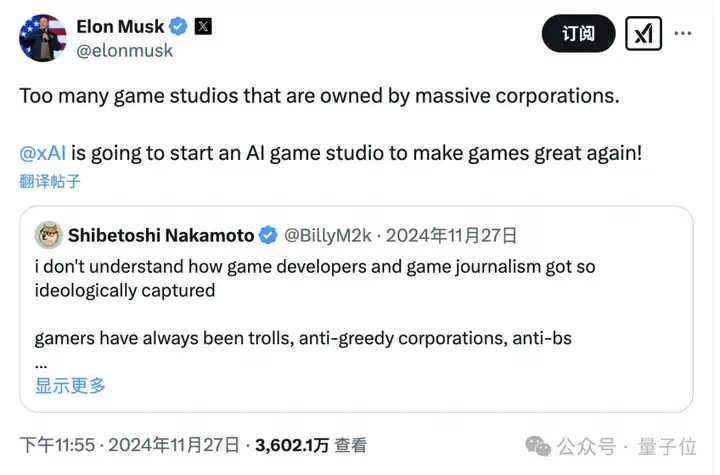Click the X affiliation badge next to the name

(x=203, y=26)
